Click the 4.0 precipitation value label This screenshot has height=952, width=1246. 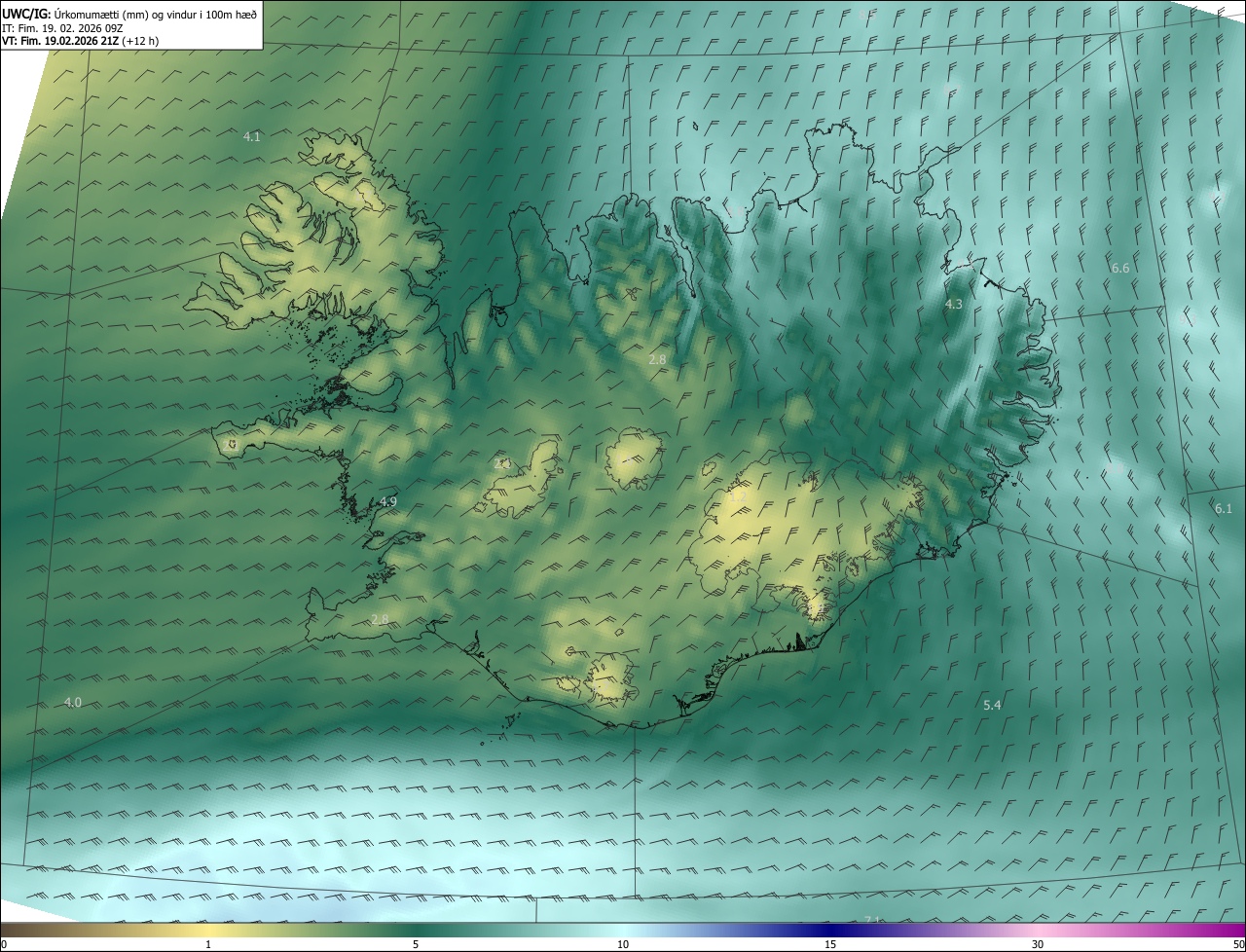point(73,702)
